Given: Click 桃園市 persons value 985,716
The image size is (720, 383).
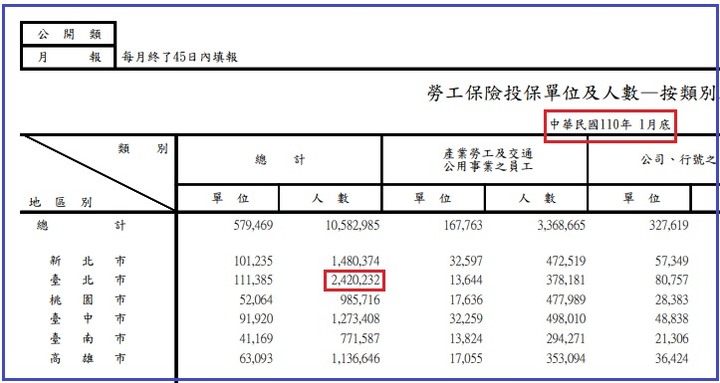Looking at the screenshot, I should click(x=360, y=300).
